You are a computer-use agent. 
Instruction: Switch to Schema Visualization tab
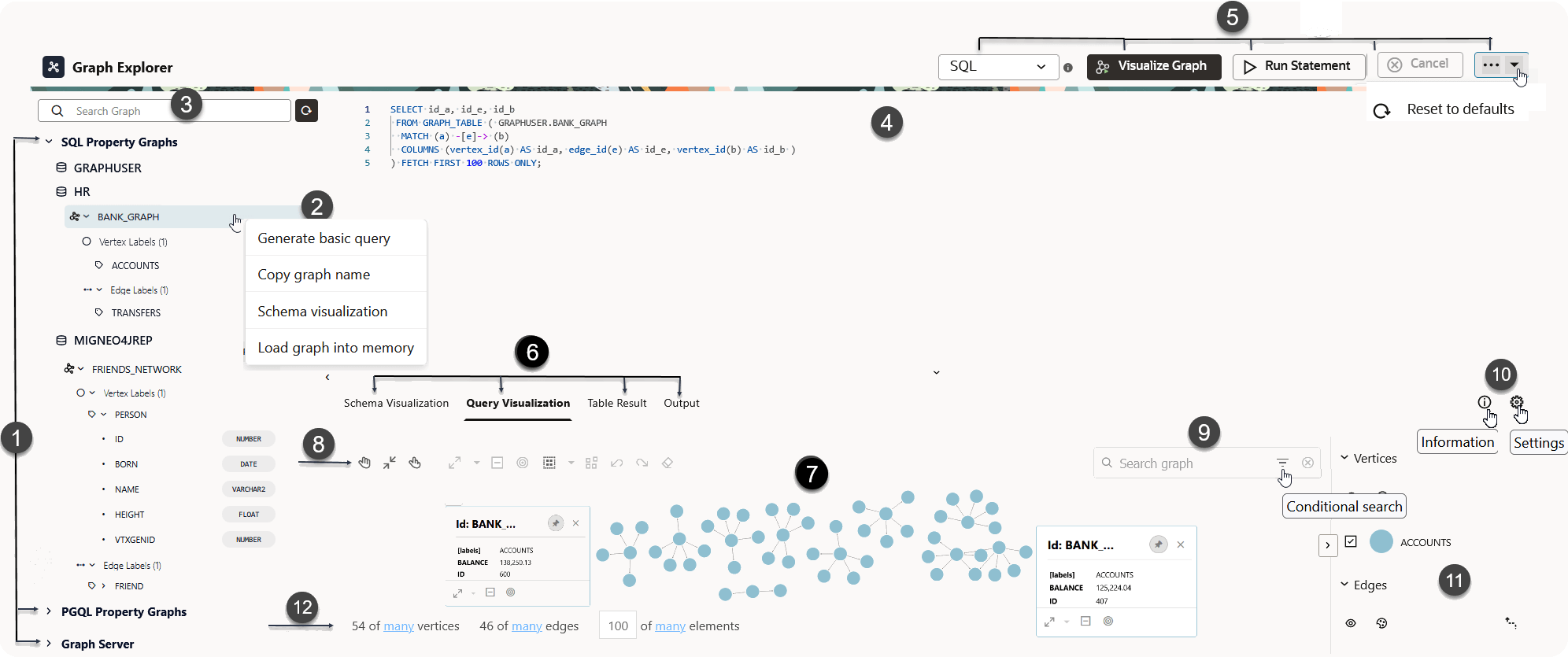tap(396, 403)
